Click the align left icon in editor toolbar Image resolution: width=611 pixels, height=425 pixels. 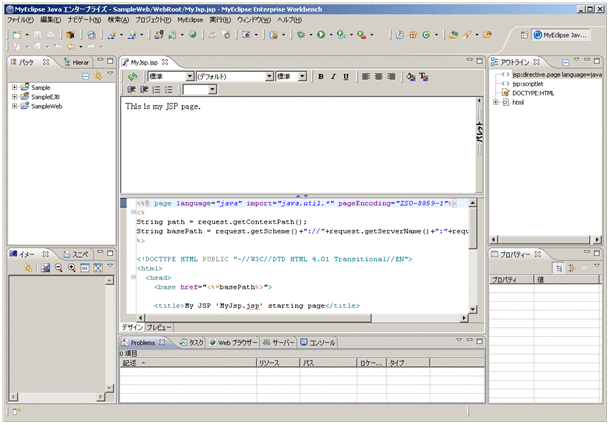(365, 76)
